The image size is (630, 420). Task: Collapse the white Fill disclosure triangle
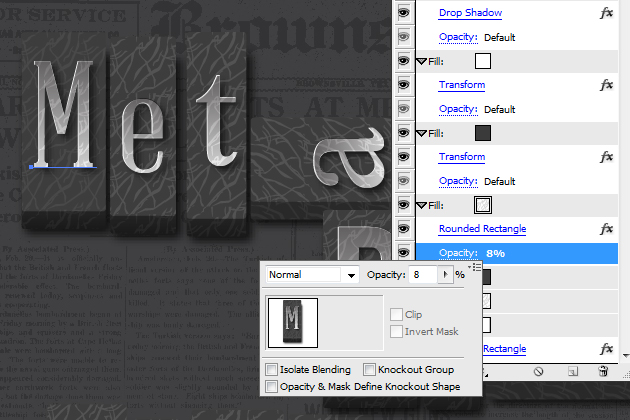click(421, 61)
